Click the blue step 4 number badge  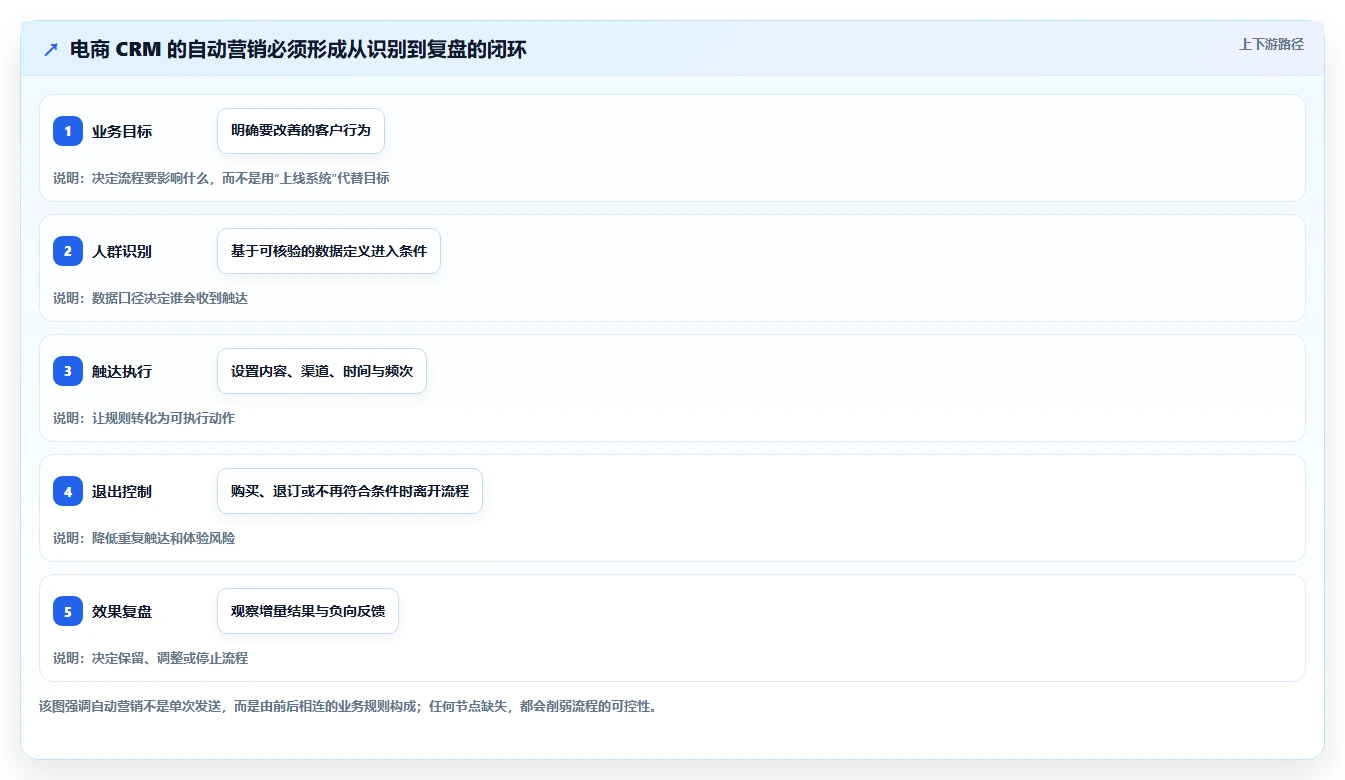(x=68, y=491)
